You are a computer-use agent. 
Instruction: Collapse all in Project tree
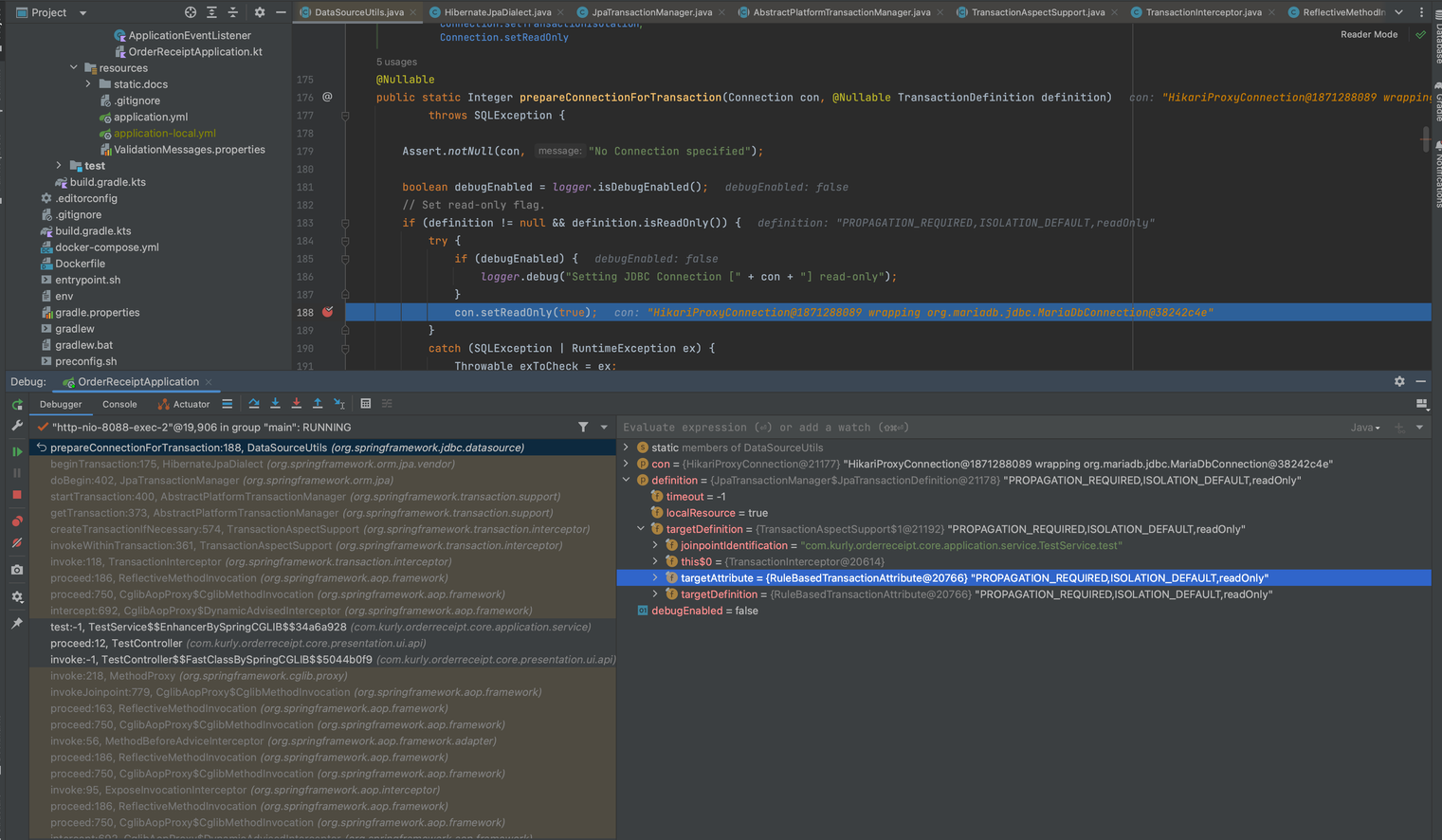(x=232, y=12)
